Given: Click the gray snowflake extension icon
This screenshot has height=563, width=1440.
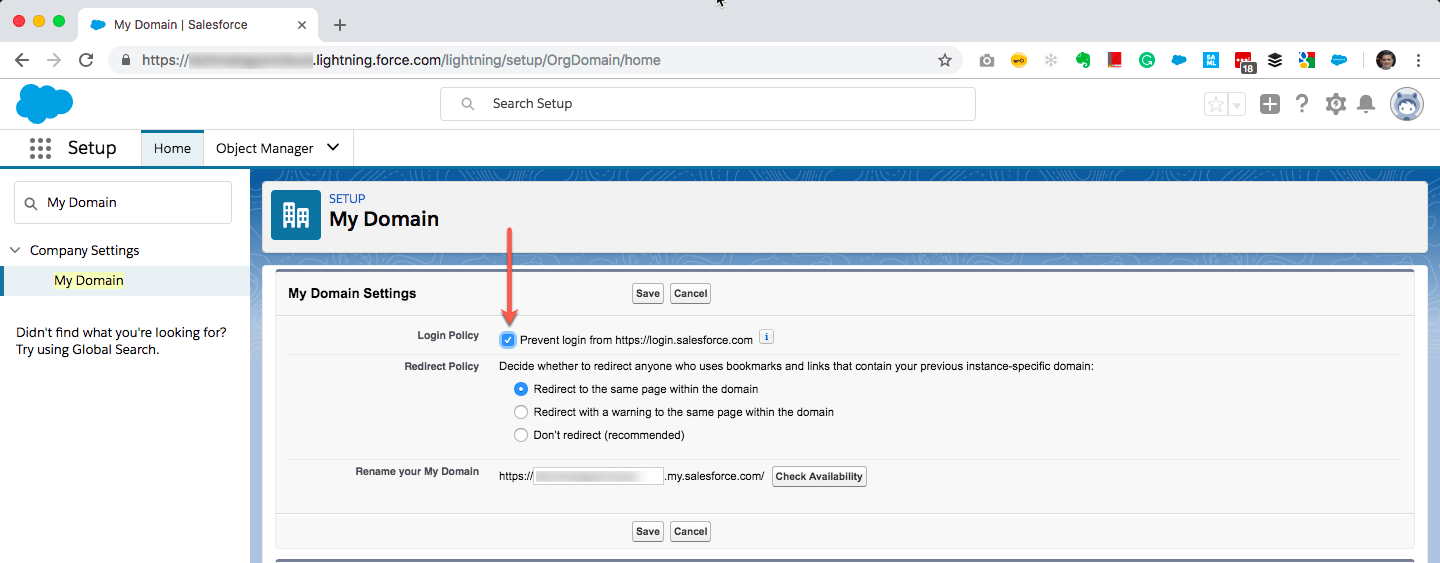Looking at the screenshot, I should [x=1050, y=60].
